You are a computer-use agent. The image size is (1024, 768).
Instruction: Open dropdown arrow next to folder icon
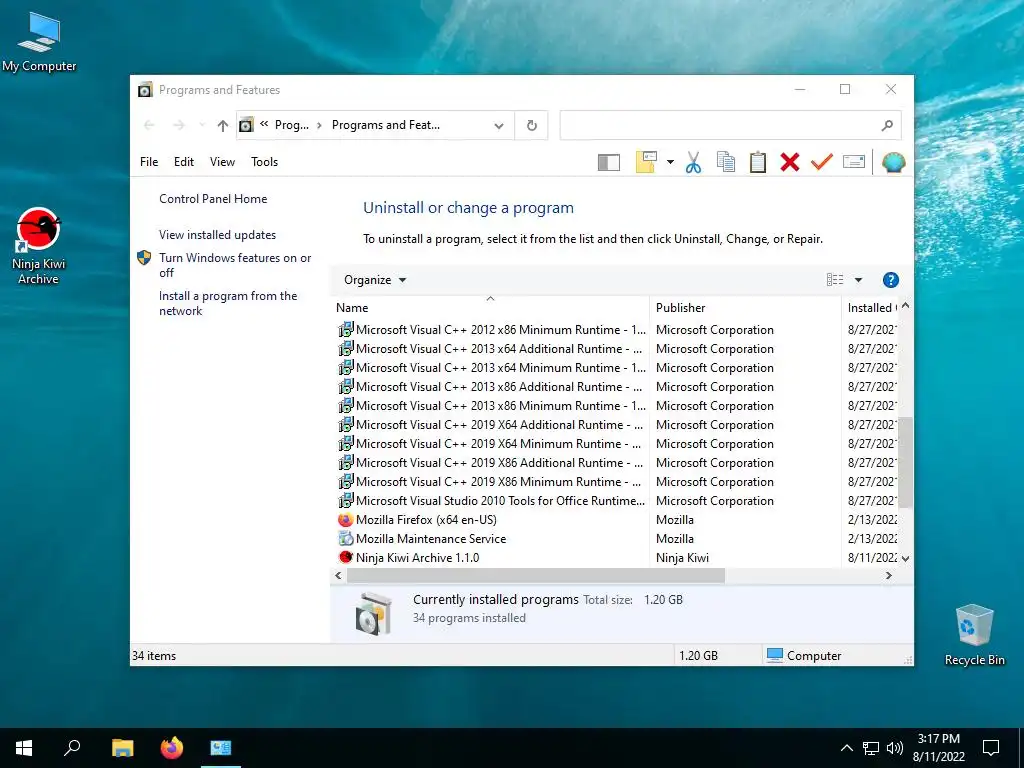click(670, 162)
